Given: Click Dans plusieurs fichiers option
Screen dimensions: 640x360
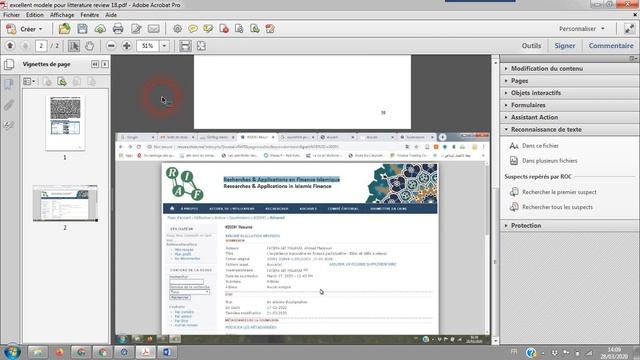Looking at the screenshot, I should pos(543,161).
